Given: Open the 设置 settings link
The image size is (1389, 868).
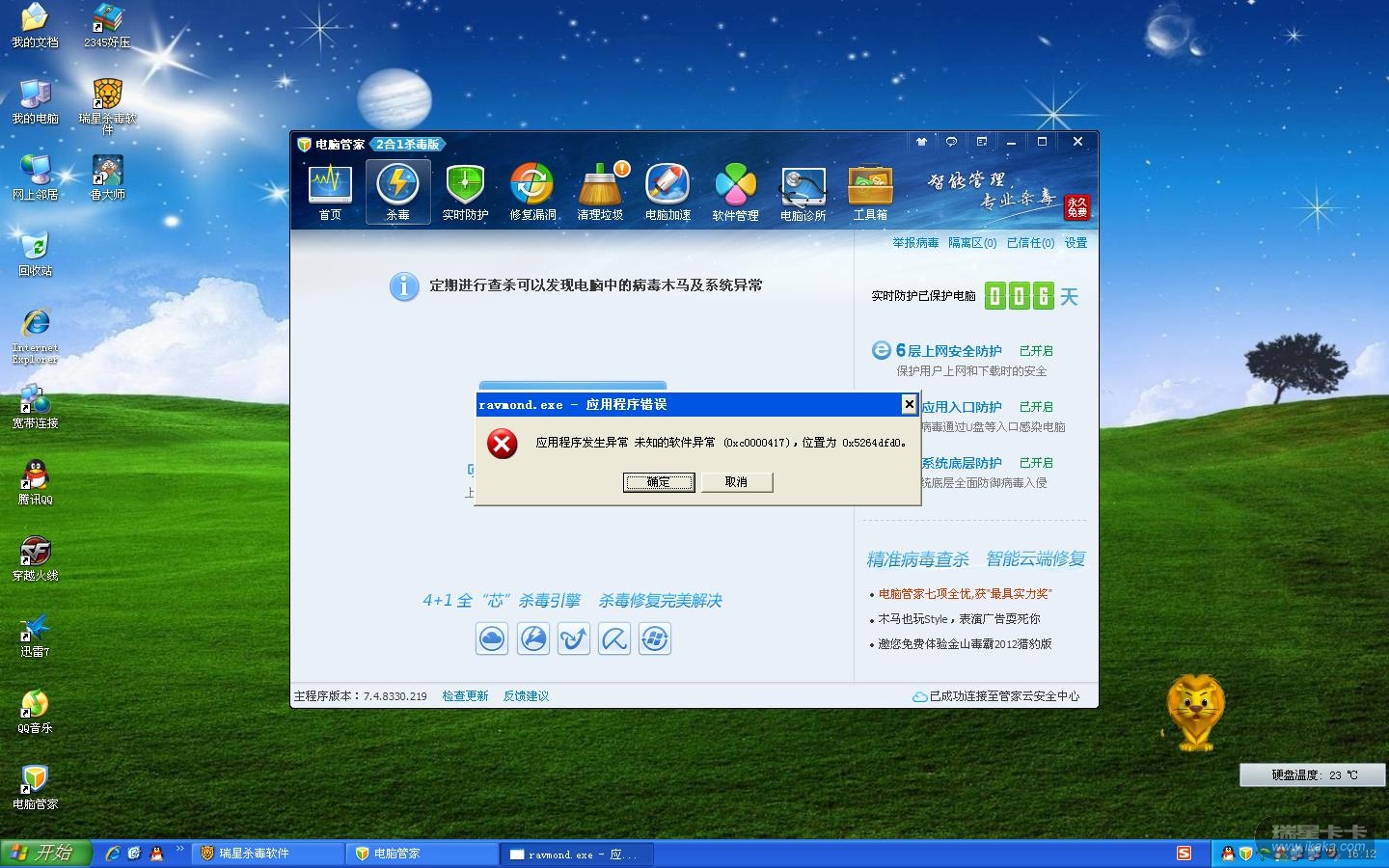Looking at the screenshot, I should 1076,243.
